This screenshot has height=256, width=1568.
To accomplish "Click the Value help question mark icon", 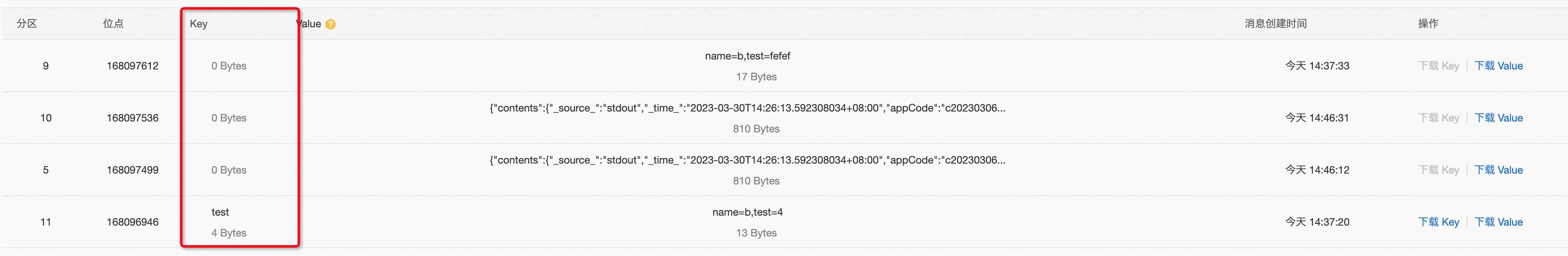I will pyautogui.click(x=331, y=24).
